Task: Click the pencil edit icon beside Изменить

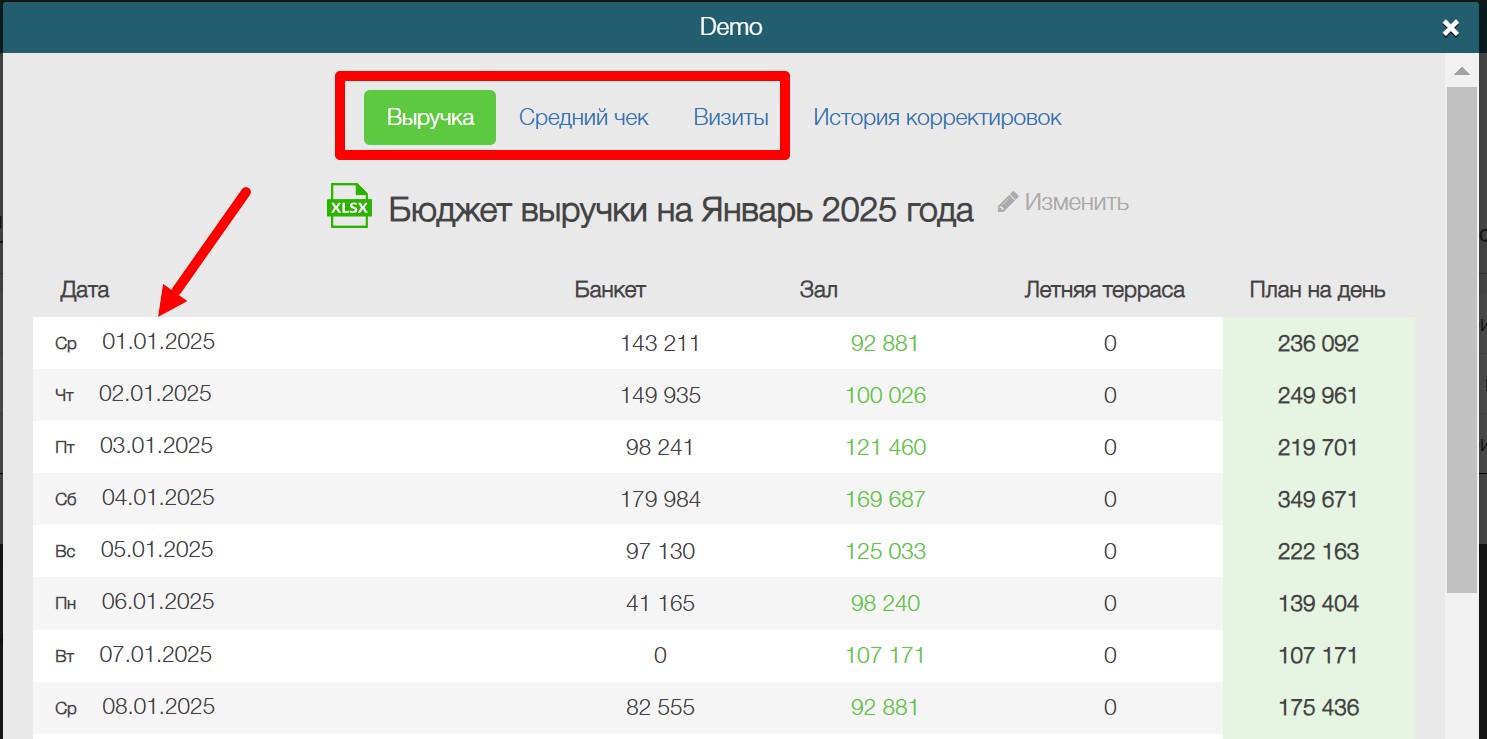Action: [1008, 201]
